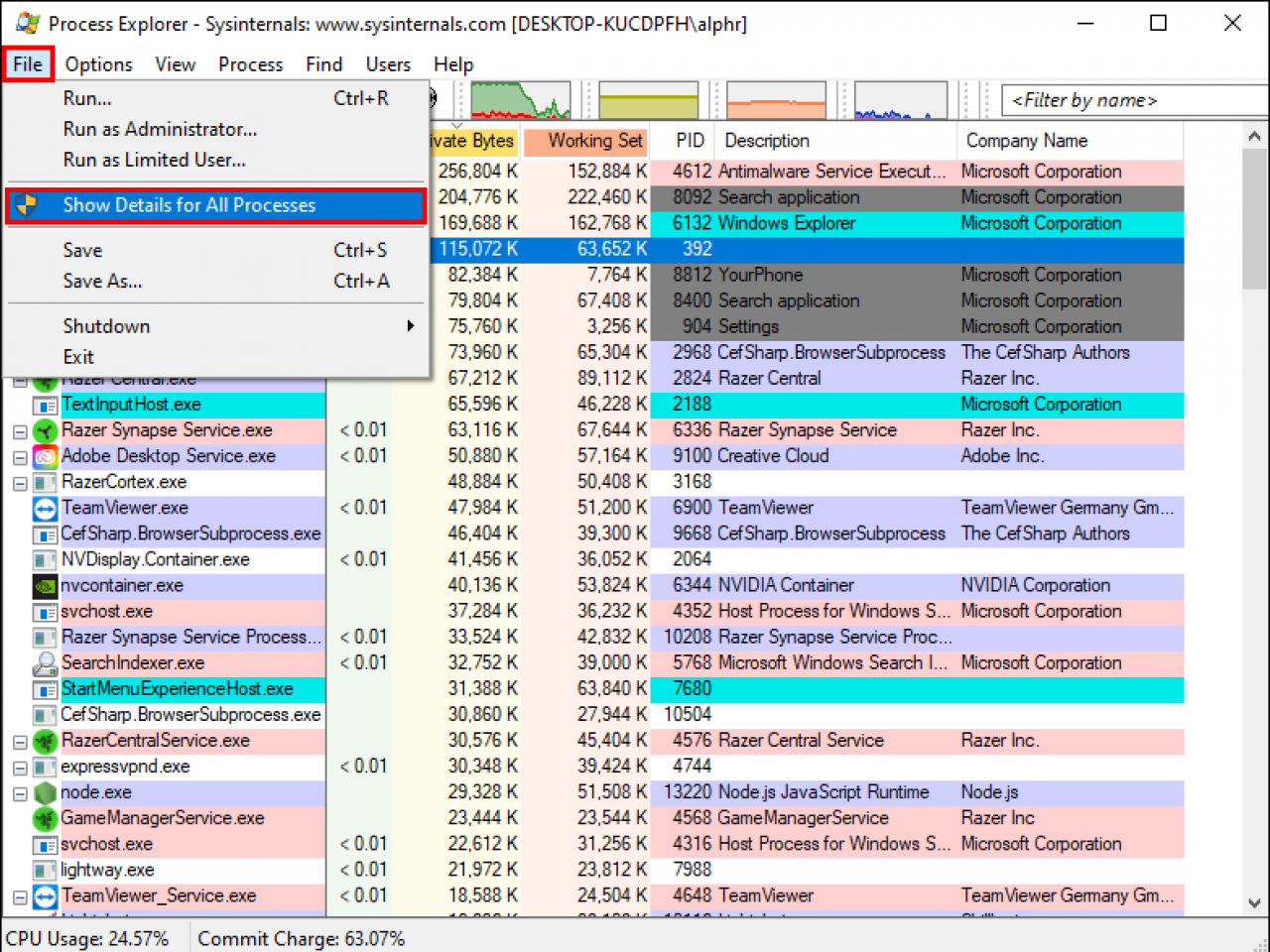1270x952 pixels.
Task: Collapse the expressvpnd.exe tree node
Action: (x=20, y=768)
